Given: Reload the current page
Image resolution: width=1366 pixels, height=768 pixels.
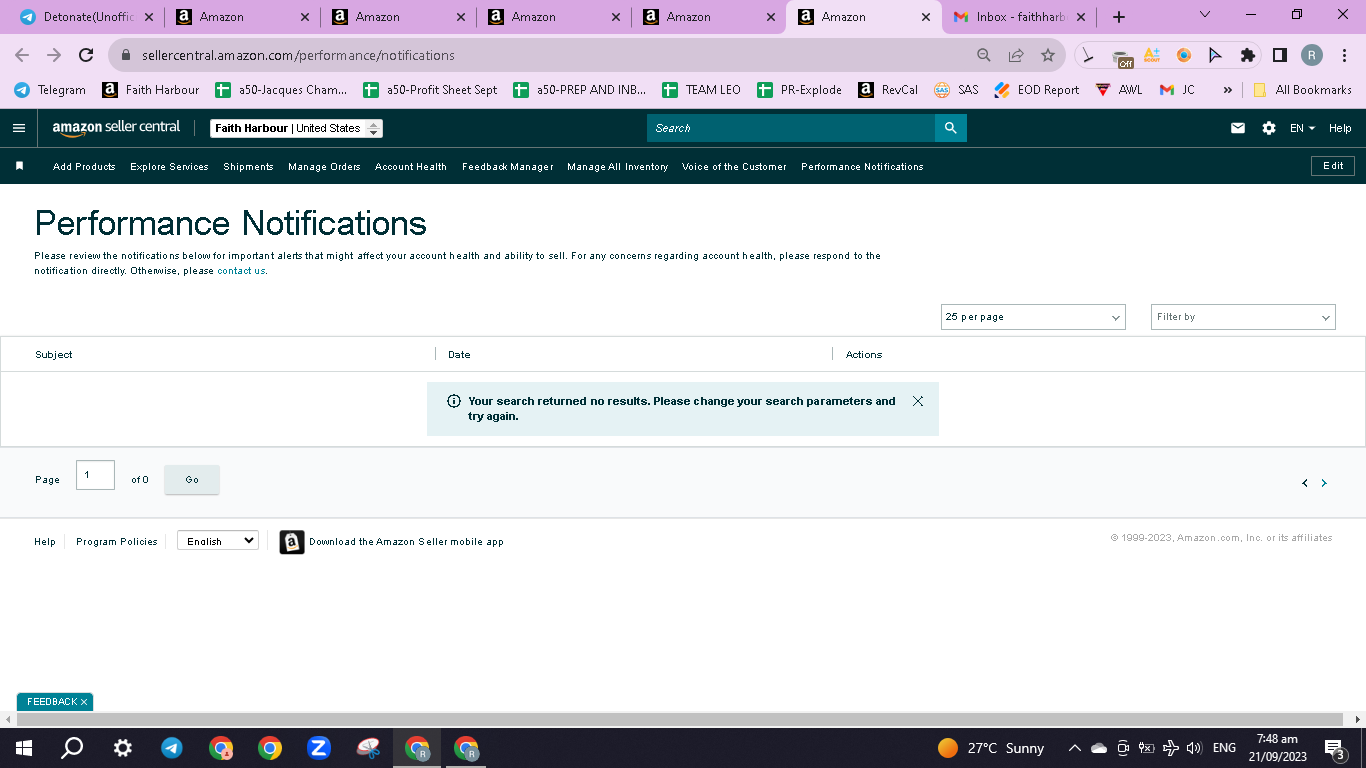Looking at the screenshot, I should (86, 55).
